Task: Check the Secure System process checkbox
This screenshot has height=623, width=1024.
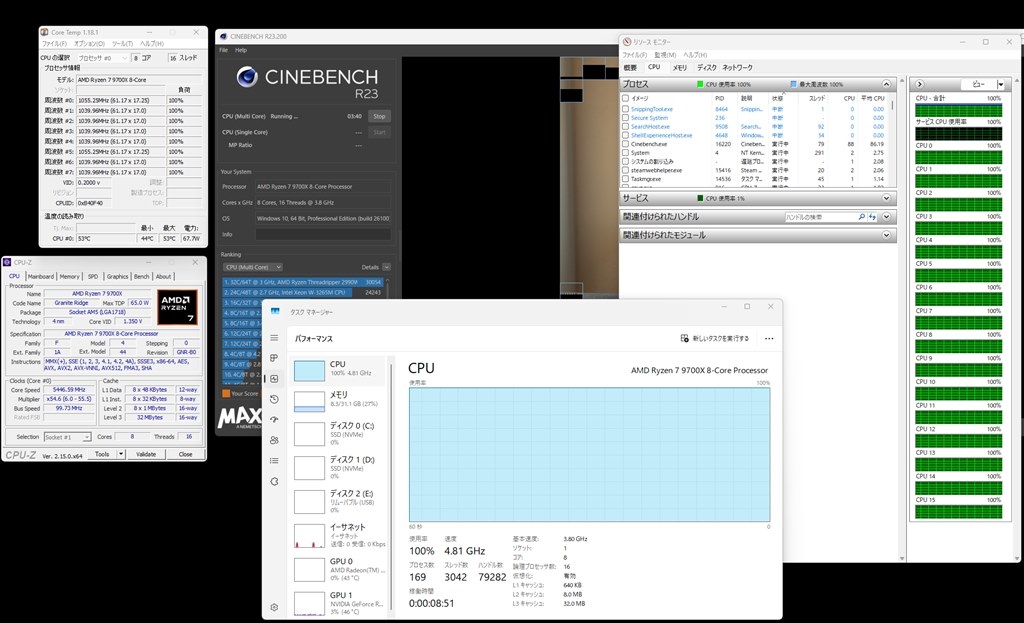Action: pyautogui.click(x=626, y=118)
